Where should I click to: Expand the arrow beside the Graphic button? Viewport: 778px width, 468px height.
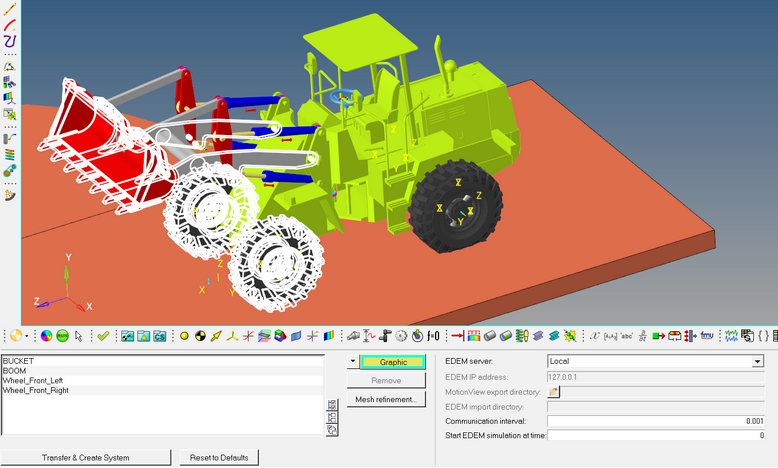[x=352, y=361]
